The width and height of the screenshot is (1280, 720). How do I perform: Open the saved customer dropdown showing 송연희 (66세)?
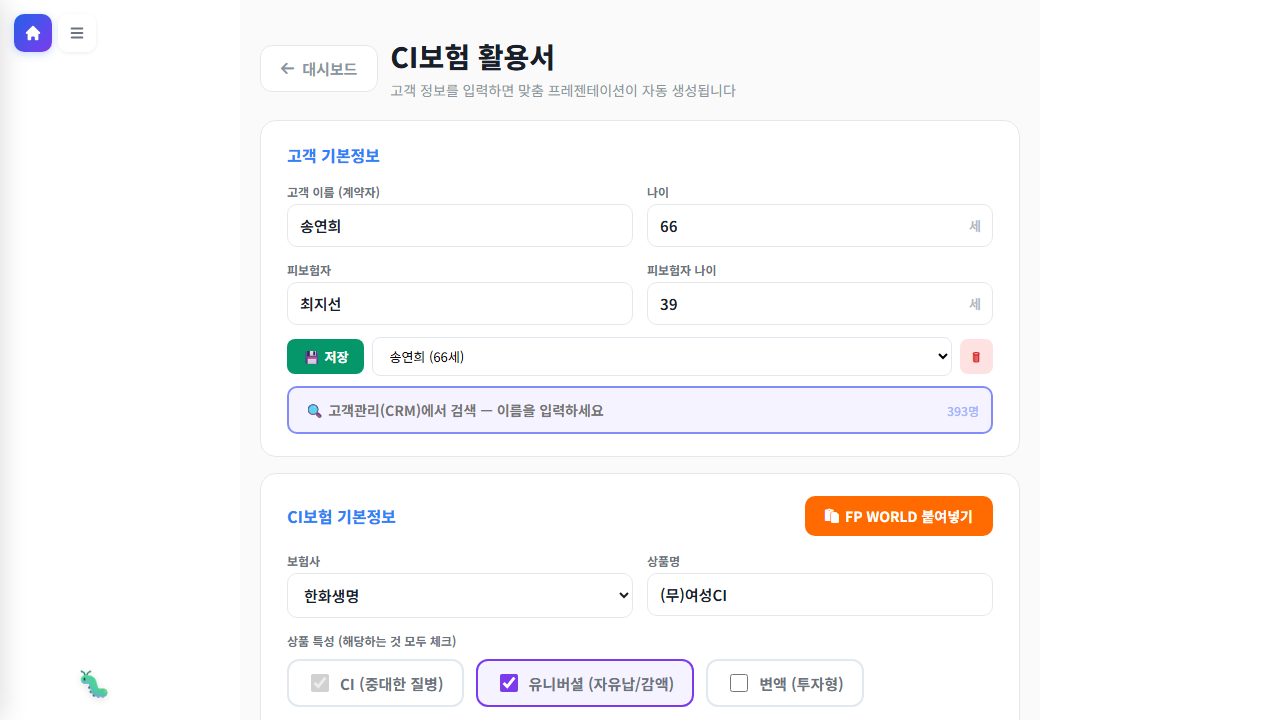pos(661,356)
